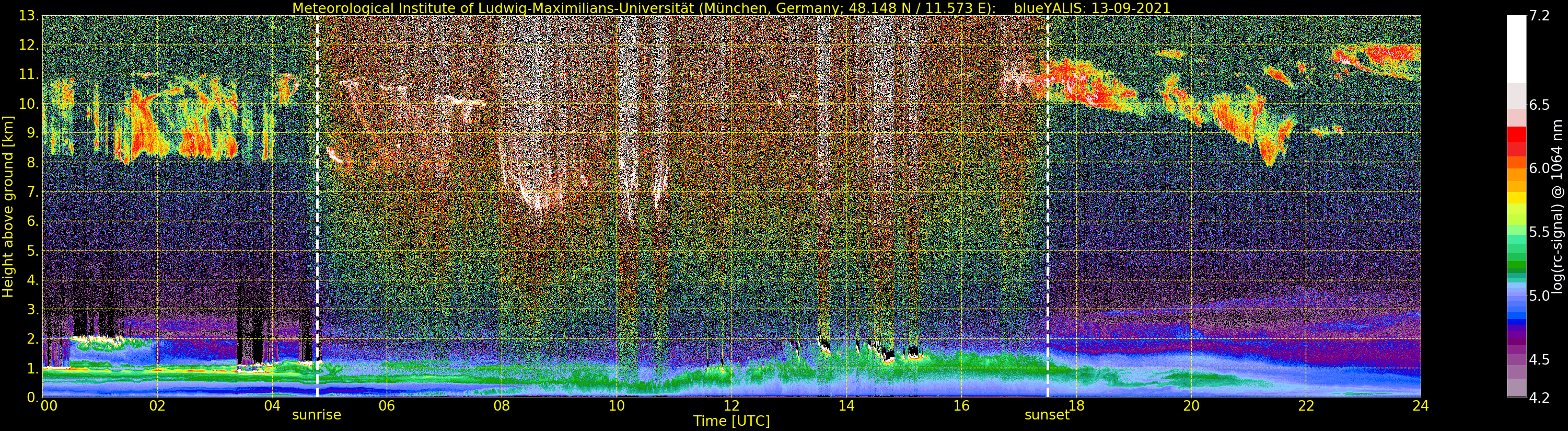Click the time tick label 06

(387, 406)
